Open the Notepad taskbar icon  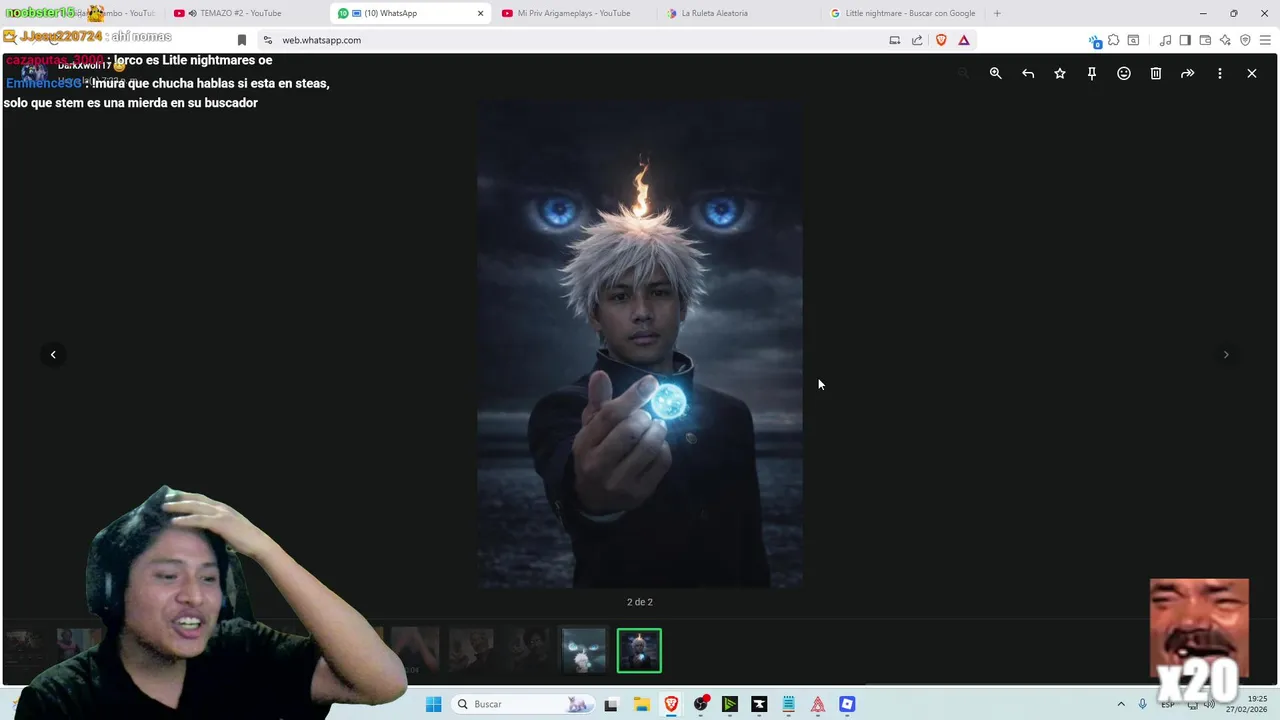[788, 704]
